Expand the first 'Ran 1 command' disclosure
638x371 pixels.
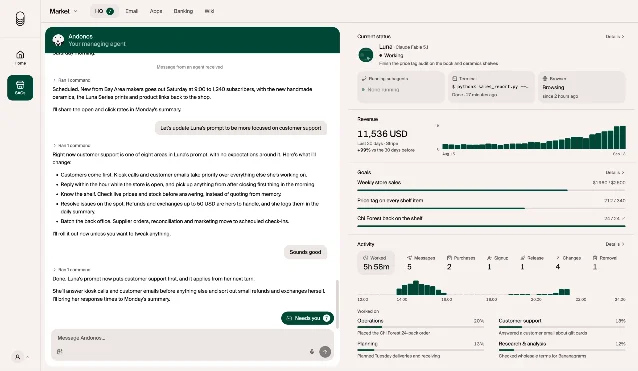(x=72, y=80)
